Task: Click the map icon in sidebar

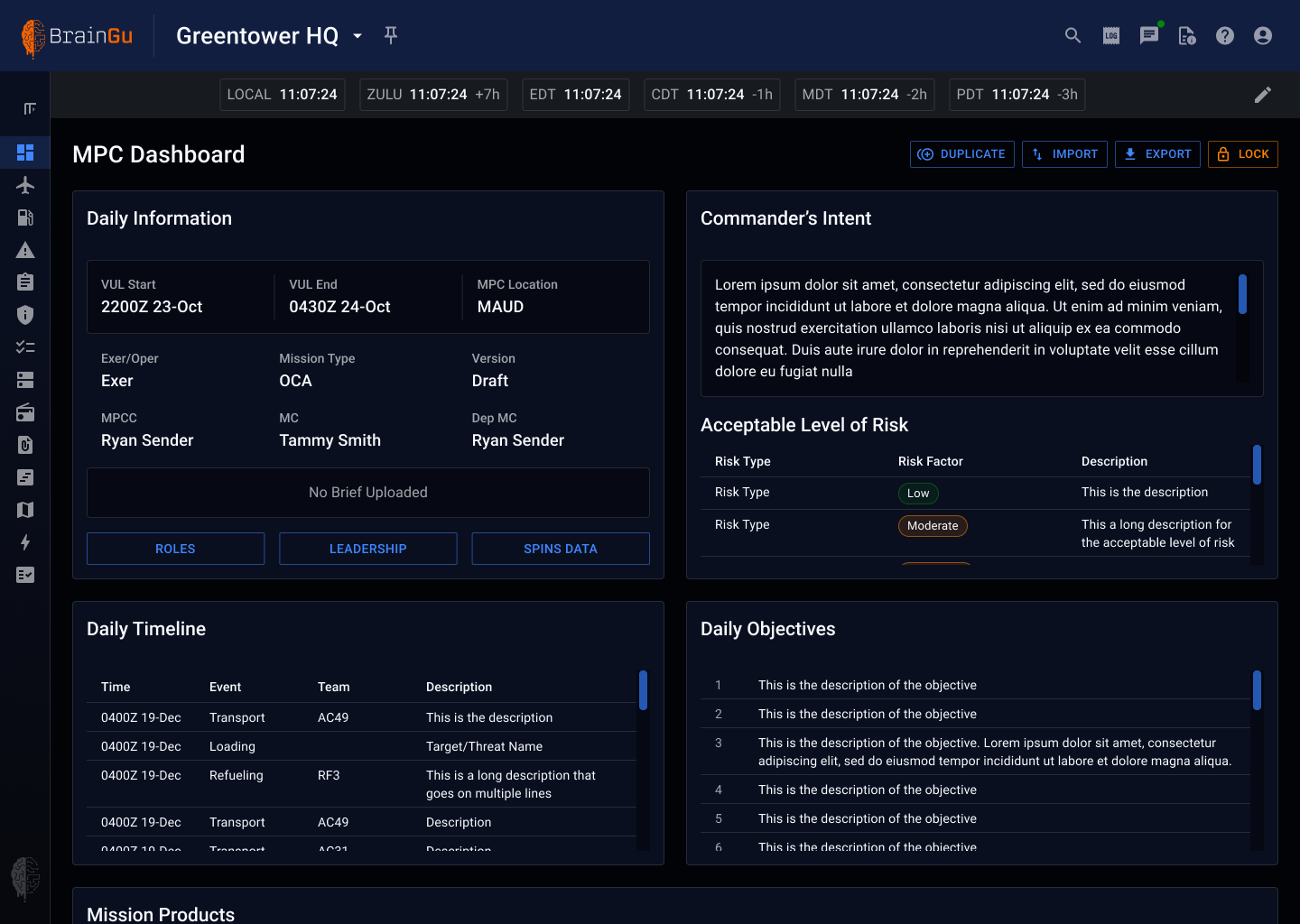Action: click(x=25, y=510)
